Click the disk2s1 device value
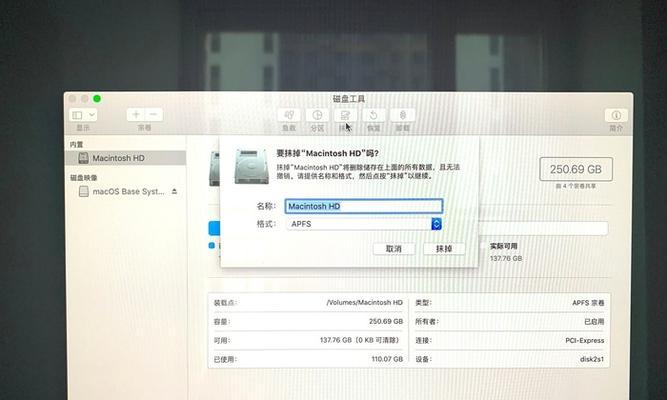 (592, 359)
